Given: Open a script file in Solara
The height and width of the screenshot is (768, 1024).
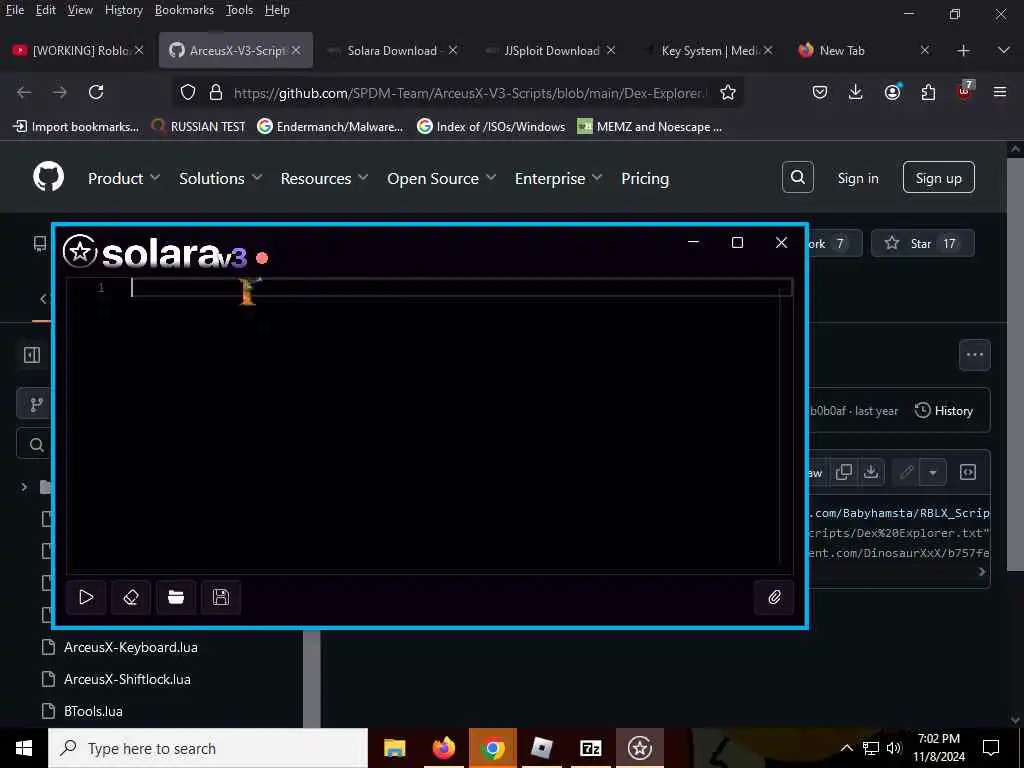Looking at the screenshot, I should click(x=176, y=597).
